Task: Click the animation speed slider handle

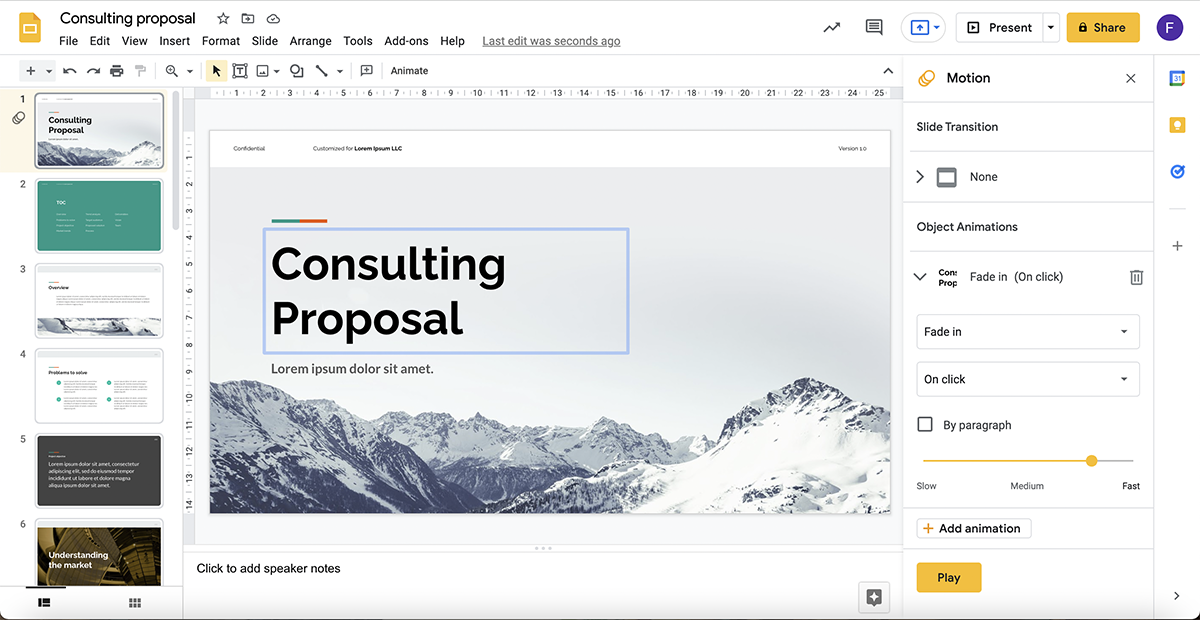Action: pos(1091,461)
